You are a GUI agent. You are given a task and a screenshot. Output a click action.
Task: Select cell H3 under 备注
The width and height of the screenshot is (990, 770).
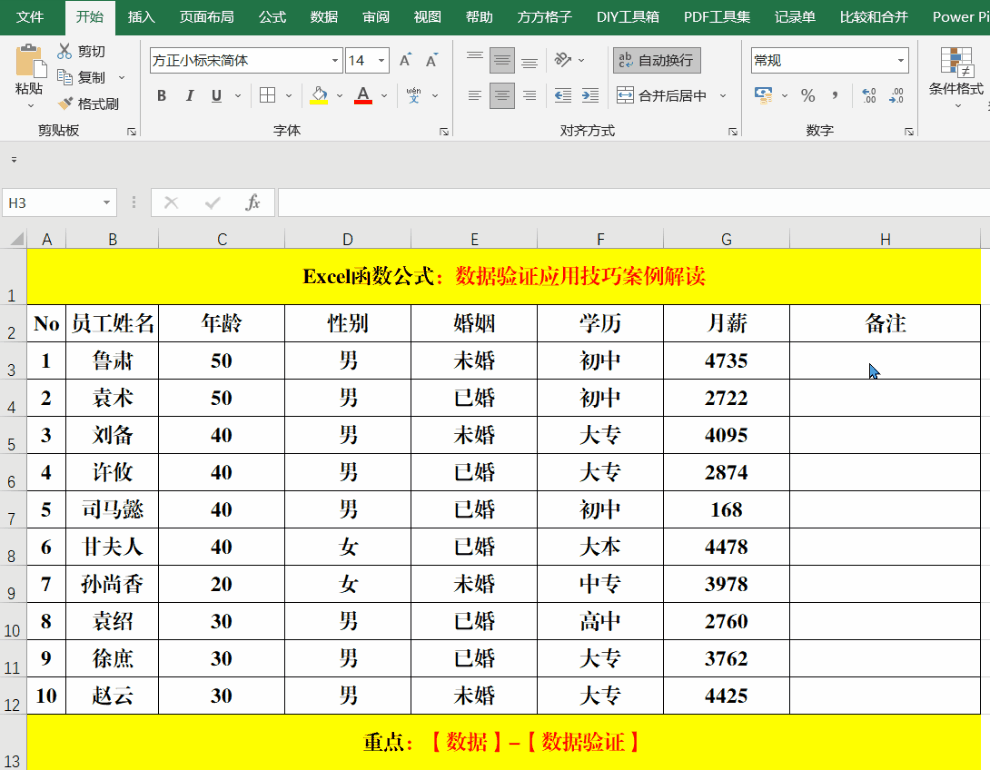click(885, 361)
